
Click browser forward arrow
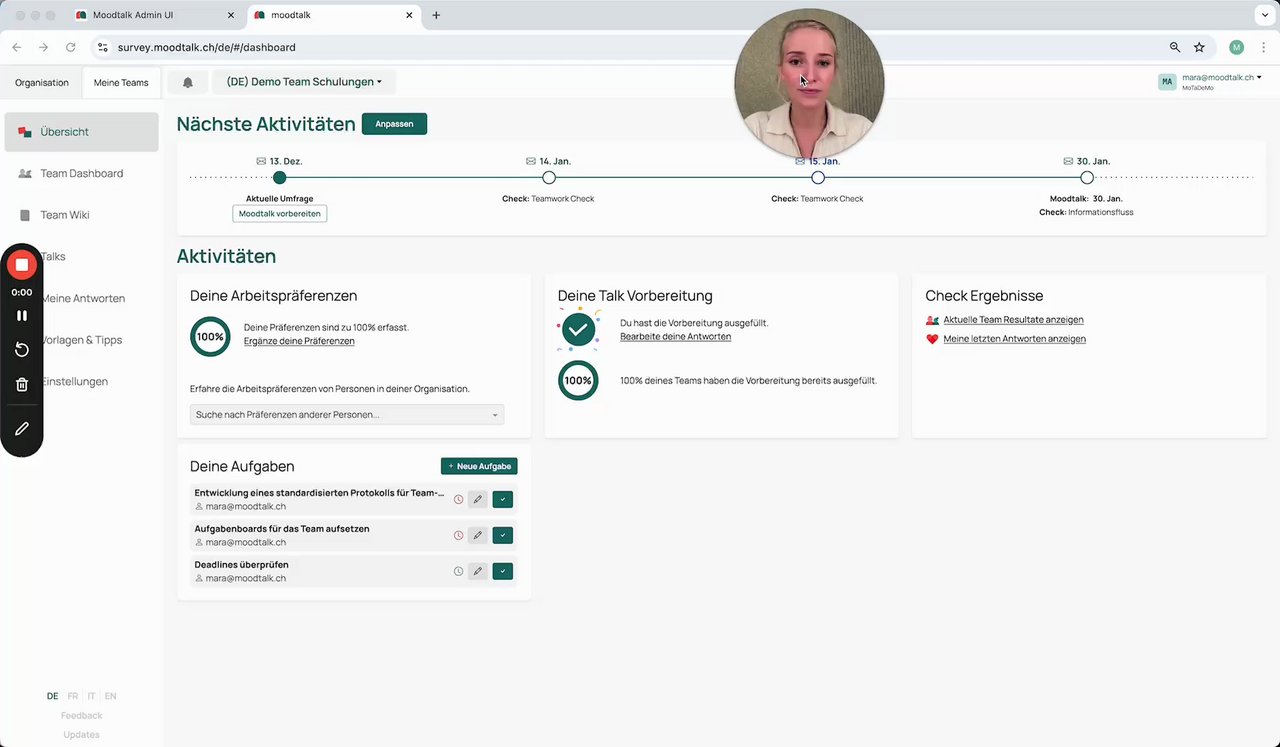43,47
